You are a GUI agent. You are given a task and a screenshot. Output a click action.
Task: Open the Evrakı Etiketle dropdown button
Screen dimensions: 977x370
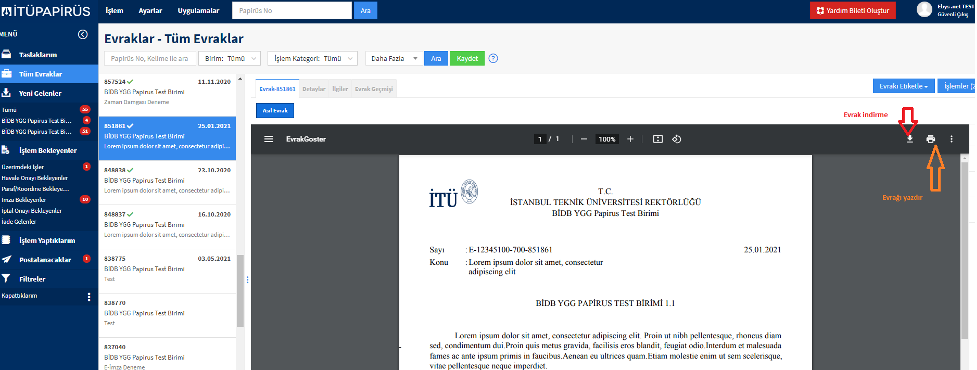[x=903, y=86]
